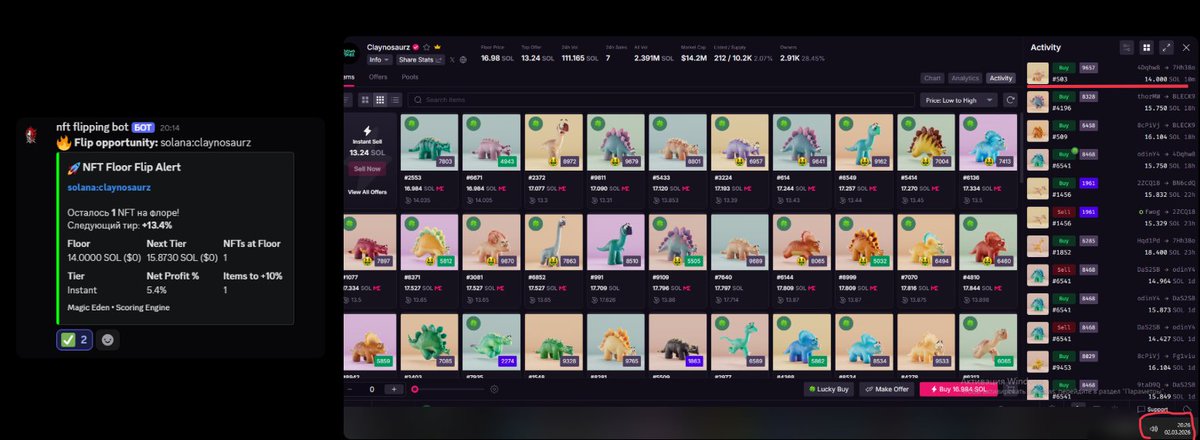Select NFT card #2372
The width and height of the screenshot is (1200, 440).
pos(553,159)
